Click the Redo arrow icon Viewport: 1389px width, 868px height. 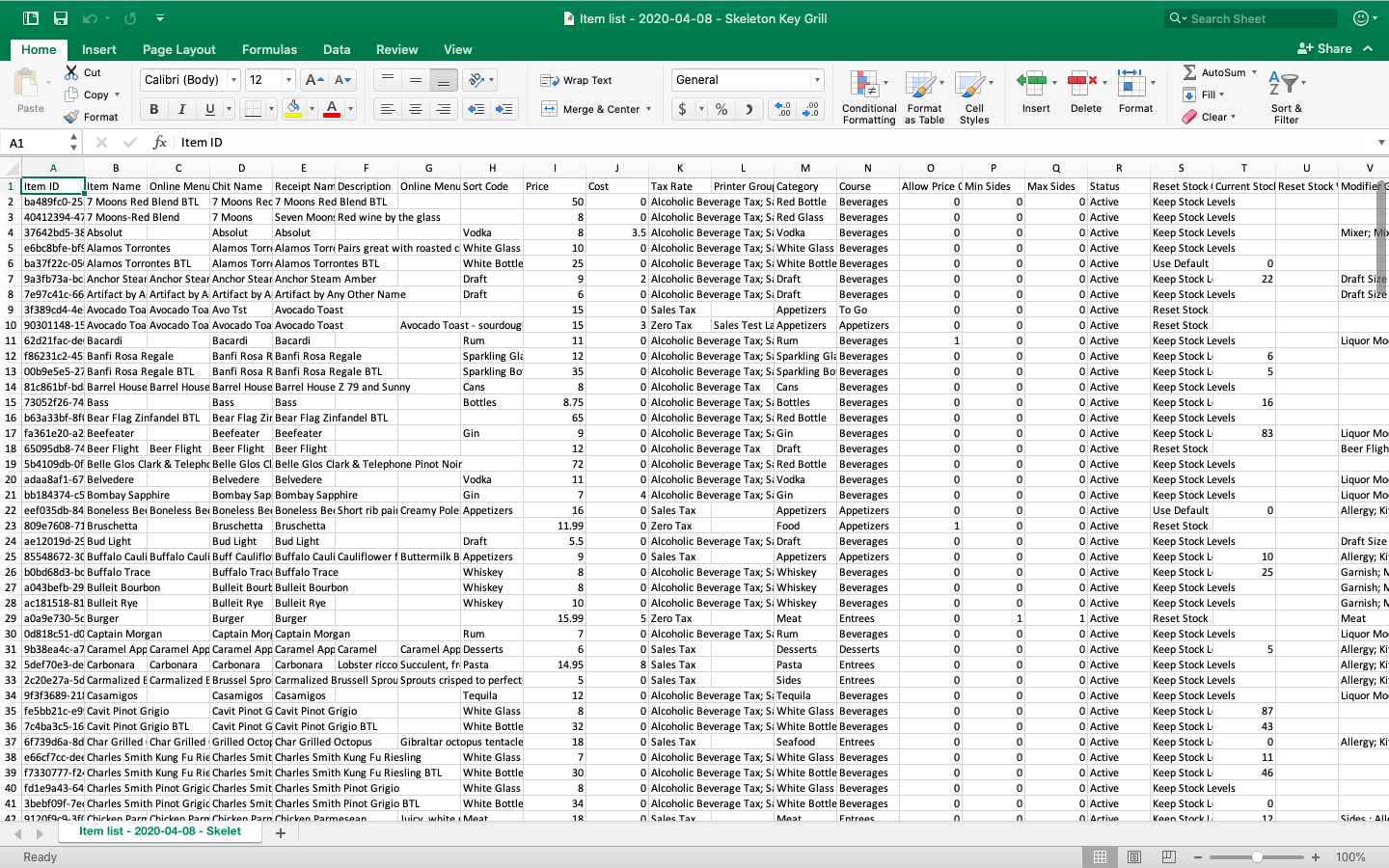tap(130, 18)
